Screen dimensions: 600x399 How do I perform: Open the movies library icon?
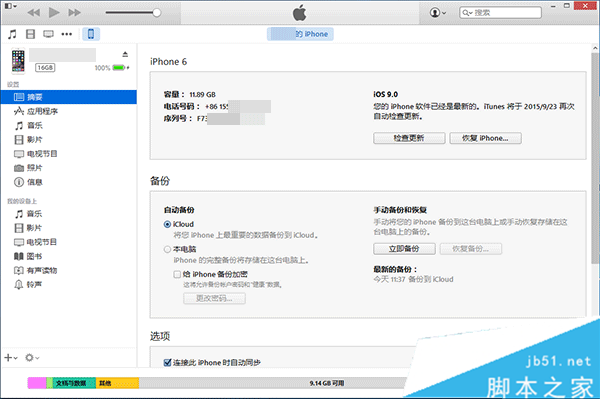[30, 34]
